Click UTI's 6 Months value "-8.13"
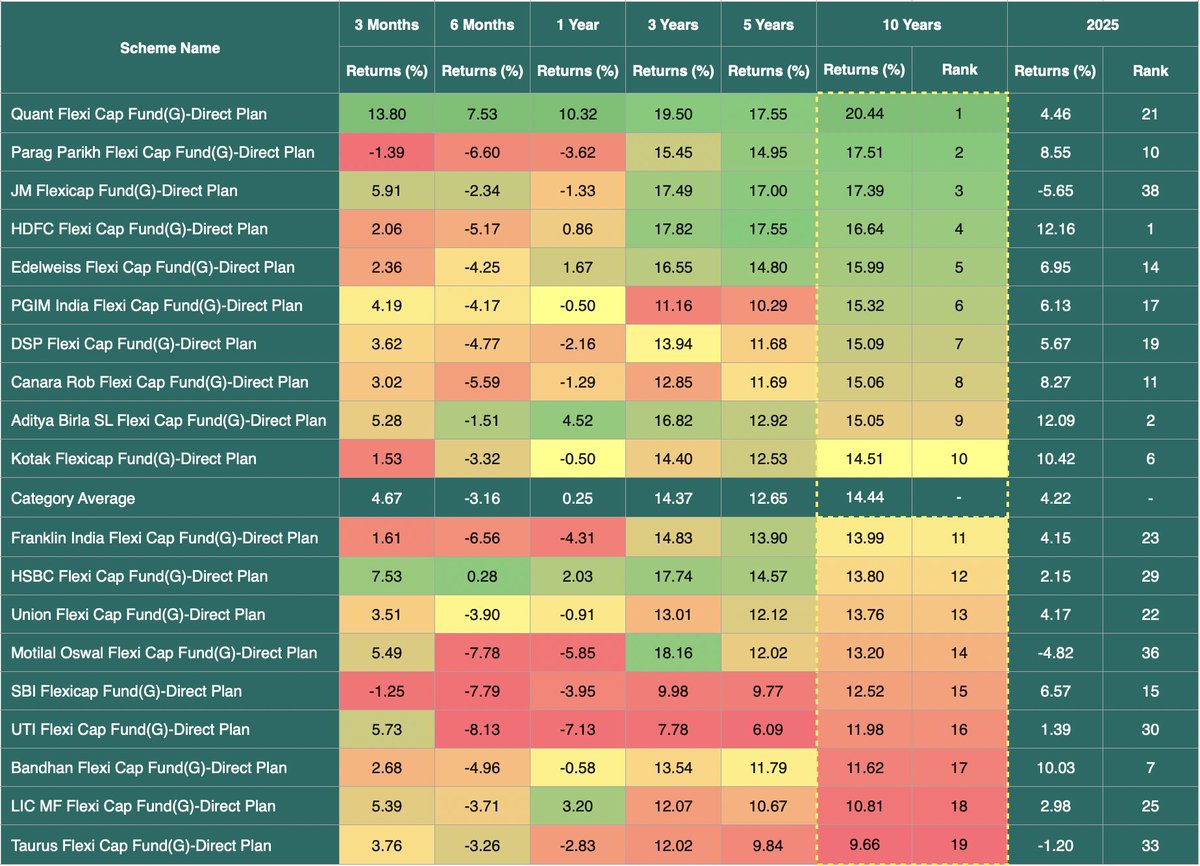The height and width of the screenshot is (866, 1200). [x=482, y=729]
